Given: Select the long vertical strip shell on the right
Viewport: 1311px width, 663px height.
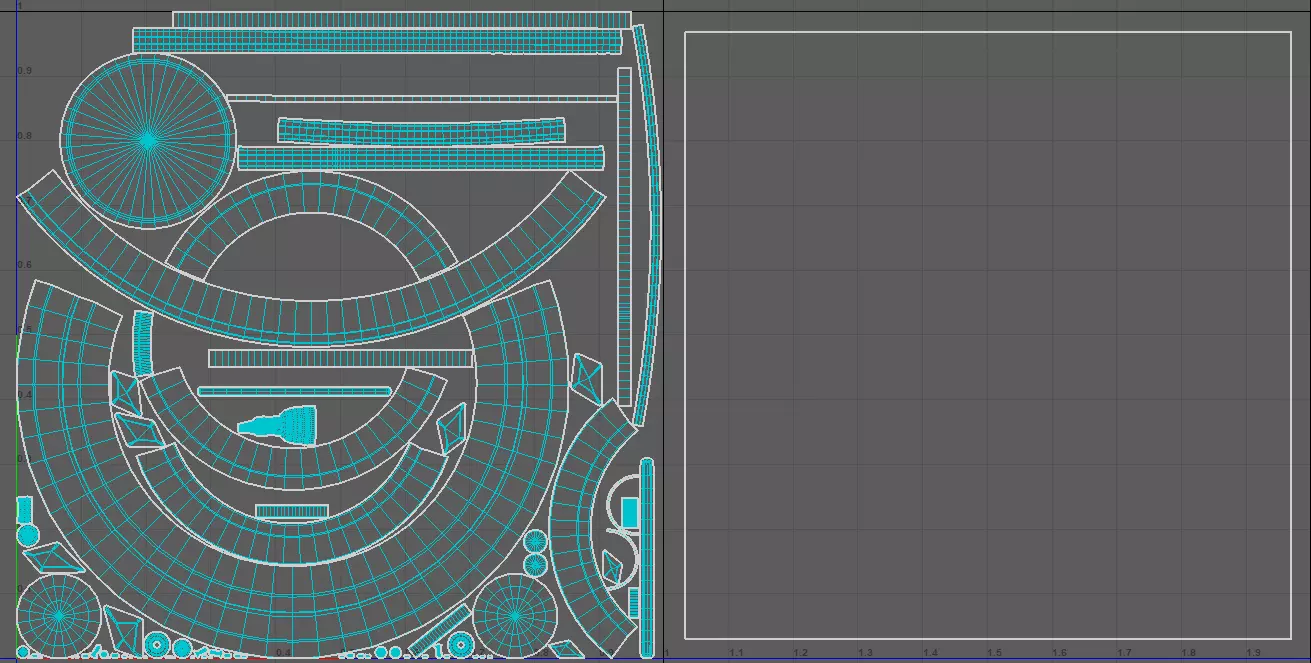Looking at the screenshot, I should [x=624, y=236].
